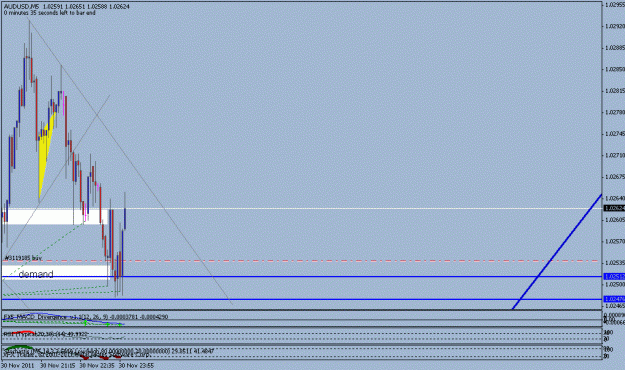Click the black current price label 1.02624

[614, 208]
